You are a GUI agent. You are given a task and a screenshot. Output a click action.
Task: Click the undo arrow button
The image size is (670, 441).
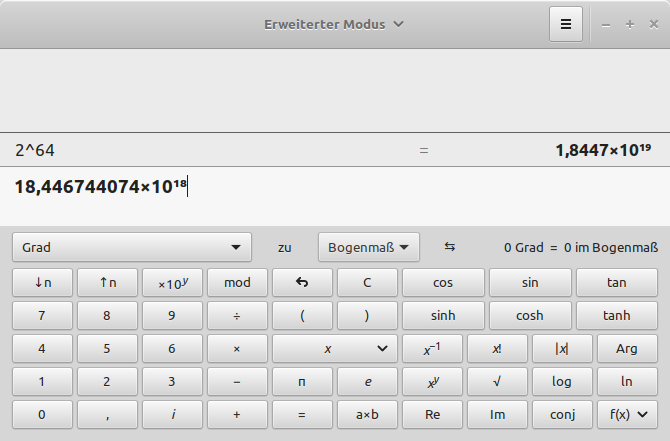click(302, 283)
